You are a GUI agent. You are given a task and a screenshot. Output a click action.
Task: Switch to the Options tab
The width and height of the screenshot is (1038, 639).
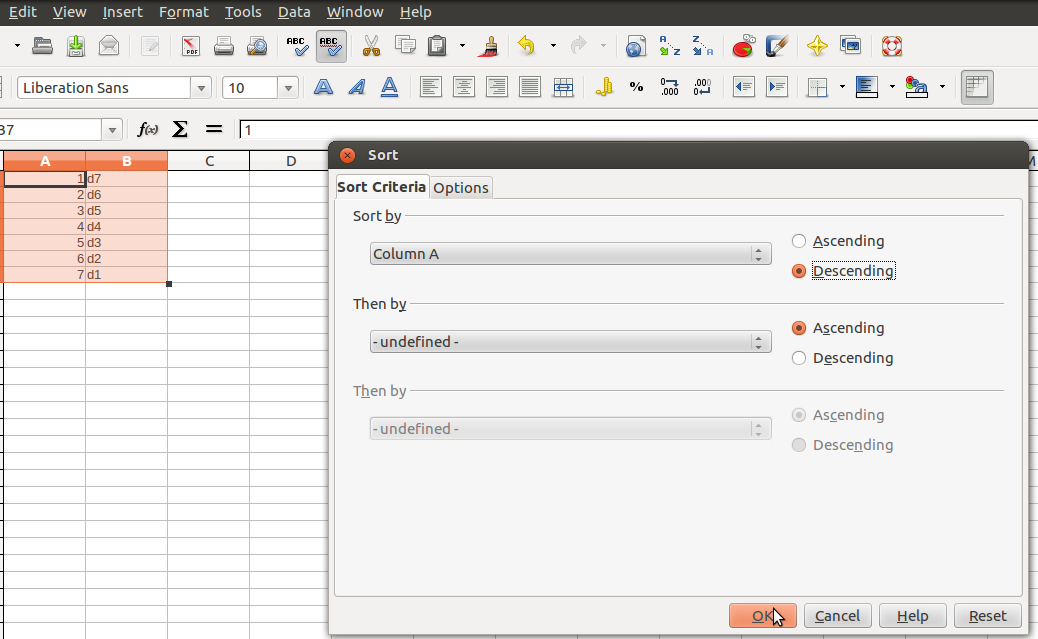tap(461, 187)
